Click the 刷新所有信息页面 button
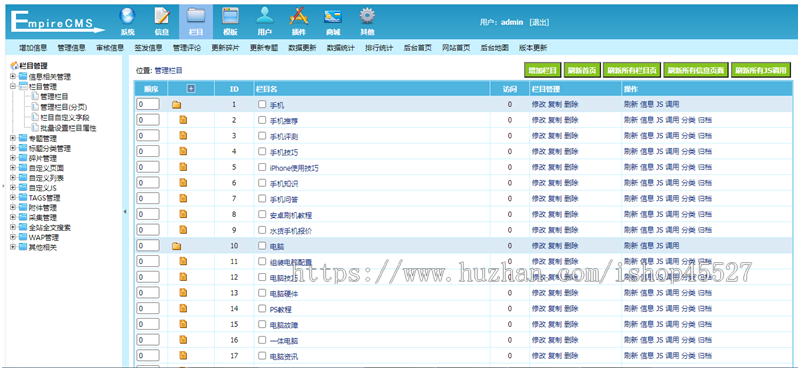Image resolution: width=800 pixels, height=370 pixels. coord(696,70)
